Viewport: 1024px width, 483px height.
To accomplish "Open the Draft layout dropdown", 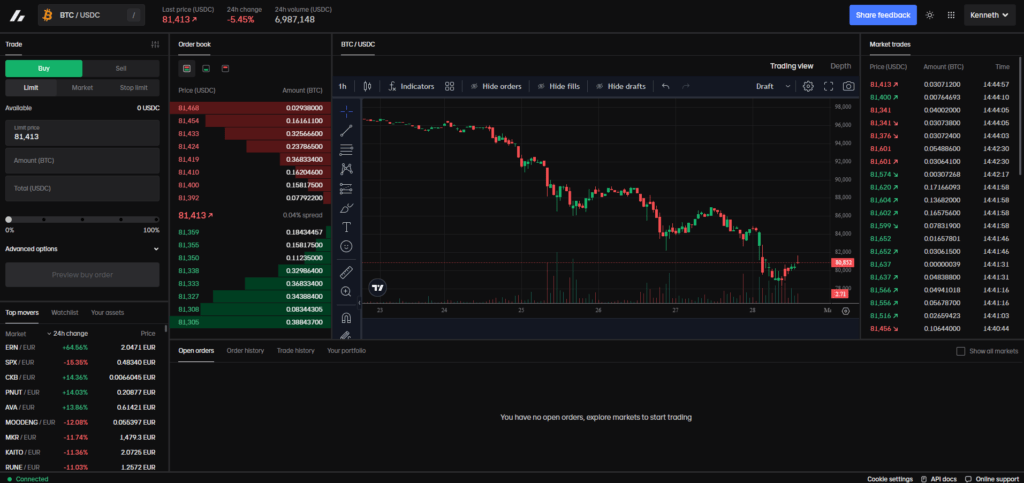I will tap(773, 86).
